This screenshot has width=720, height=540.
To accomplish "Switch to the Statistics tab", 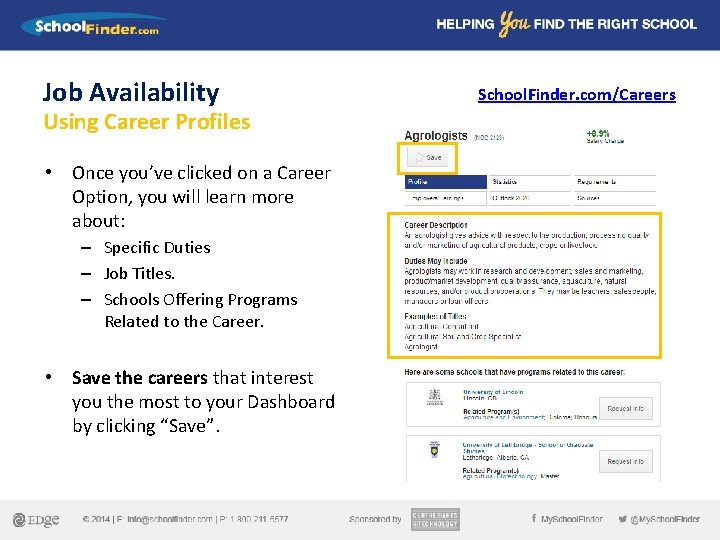I will [x=530, y=182].
